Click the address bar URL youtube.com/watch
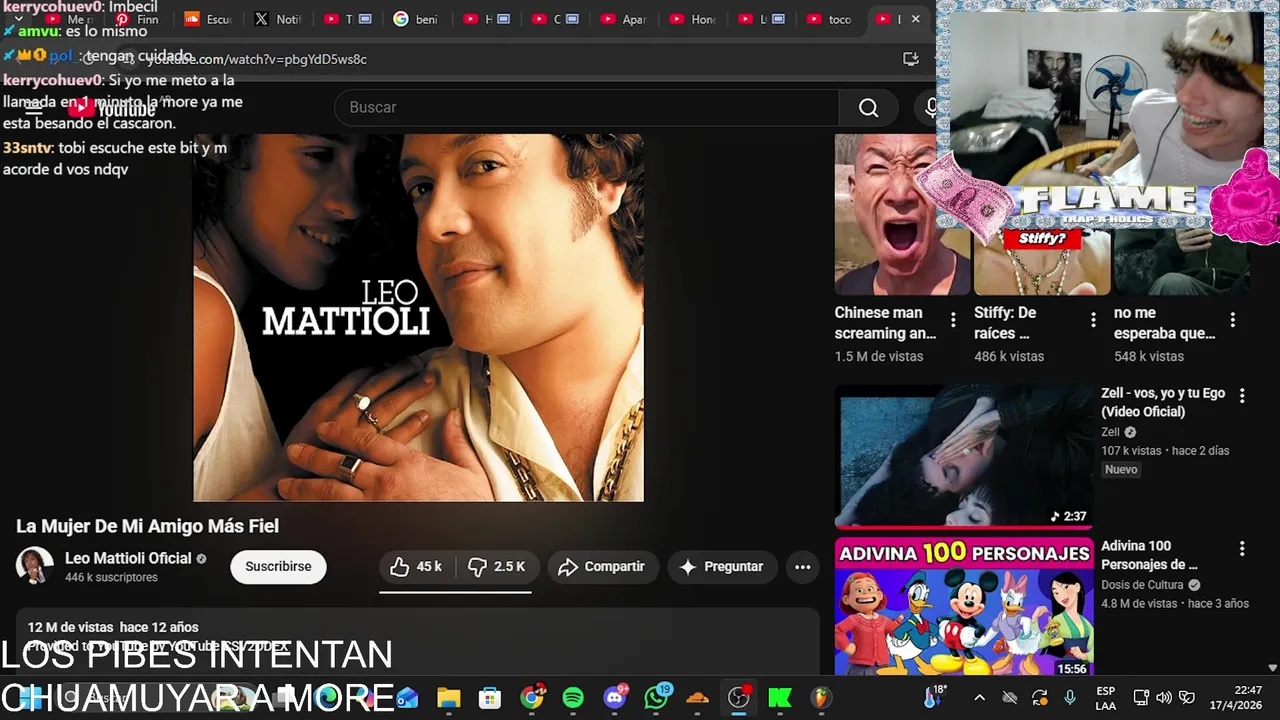This screenshot has height=720, width=1280. pos(256,59)
